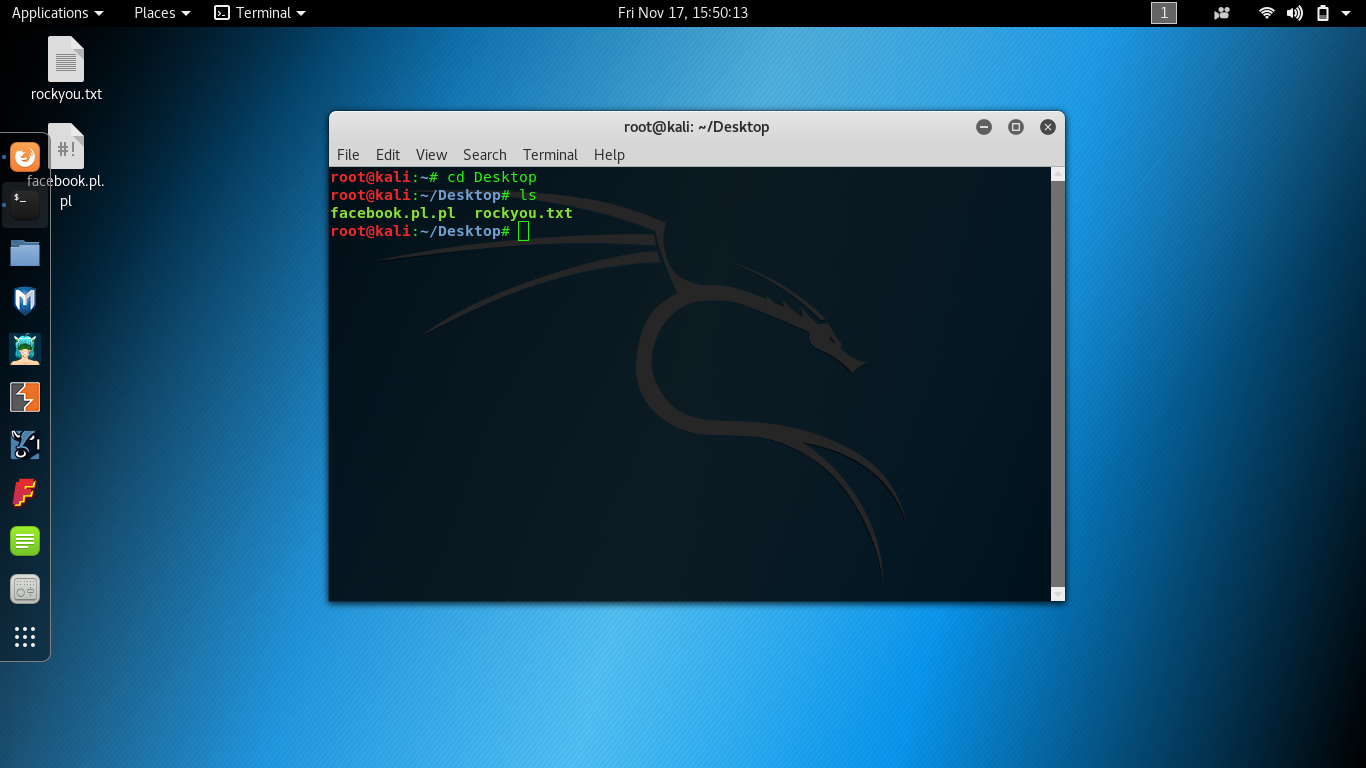Image resolution: width=1366 pixels, height=768 pixels.
Task: Launch Firefox from the dock
Action: click(25, 157)
